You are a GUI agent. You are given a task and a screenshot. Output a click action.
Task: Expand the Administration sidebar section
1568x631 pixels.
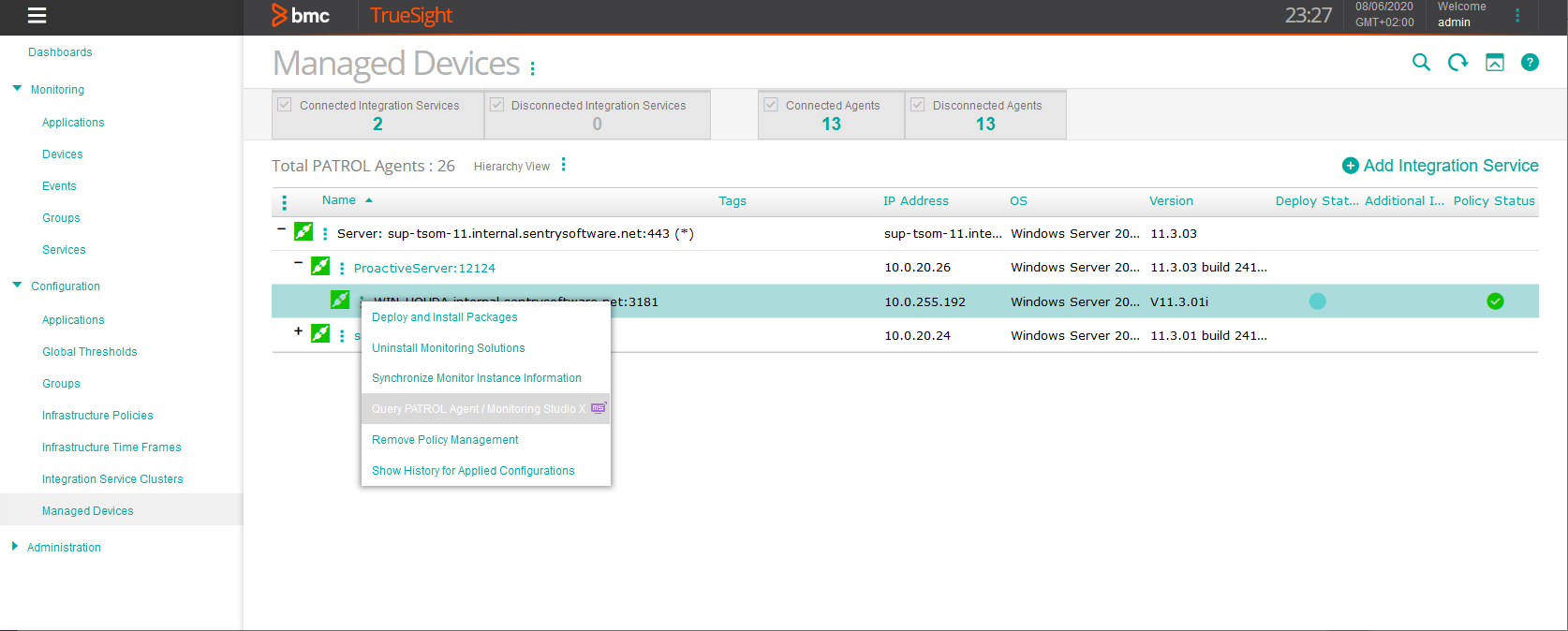click(15, 546)
